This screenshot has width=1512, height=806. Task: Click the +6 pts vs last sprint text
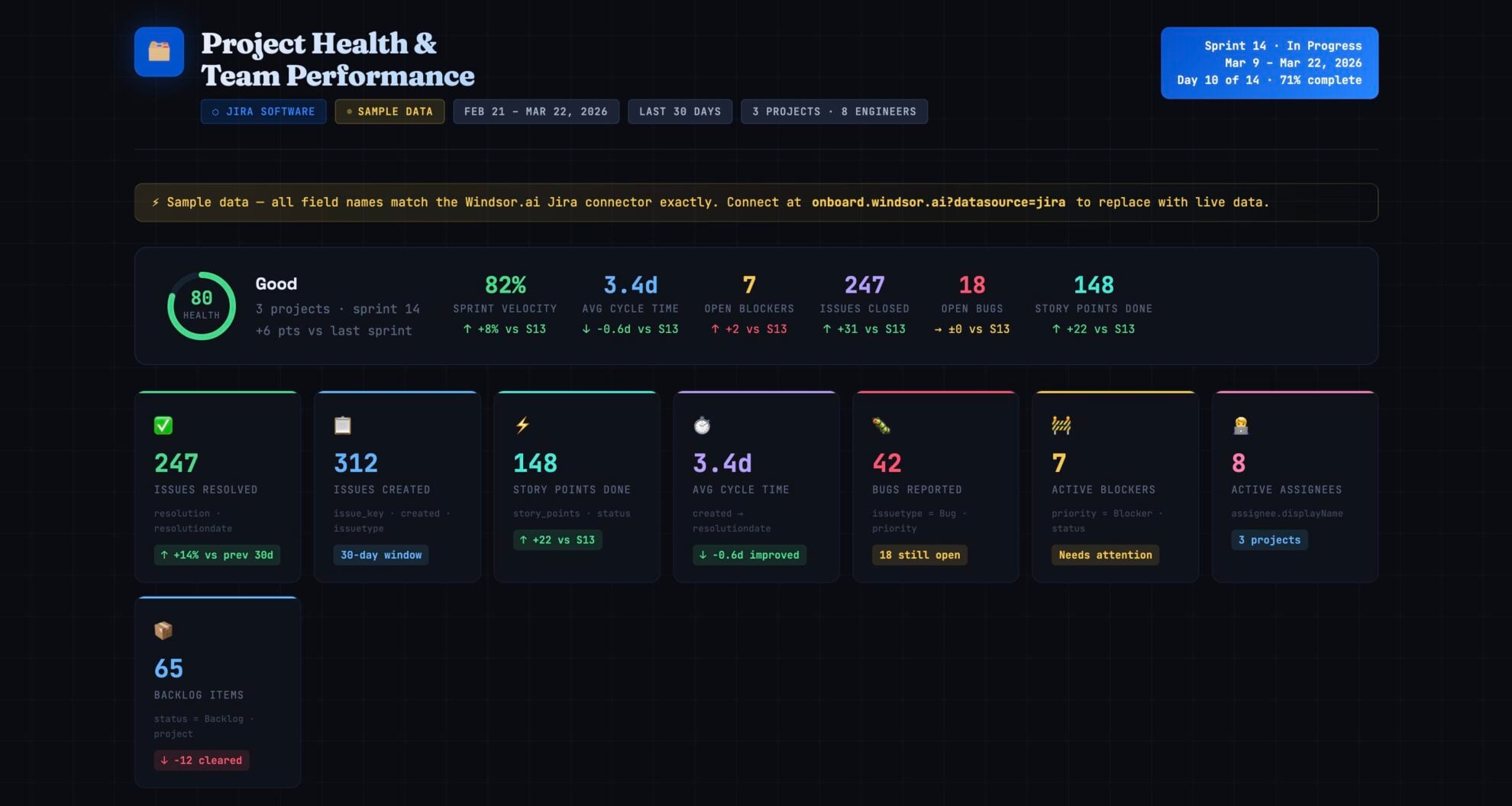pyautogui.click(x=334, y=331)
